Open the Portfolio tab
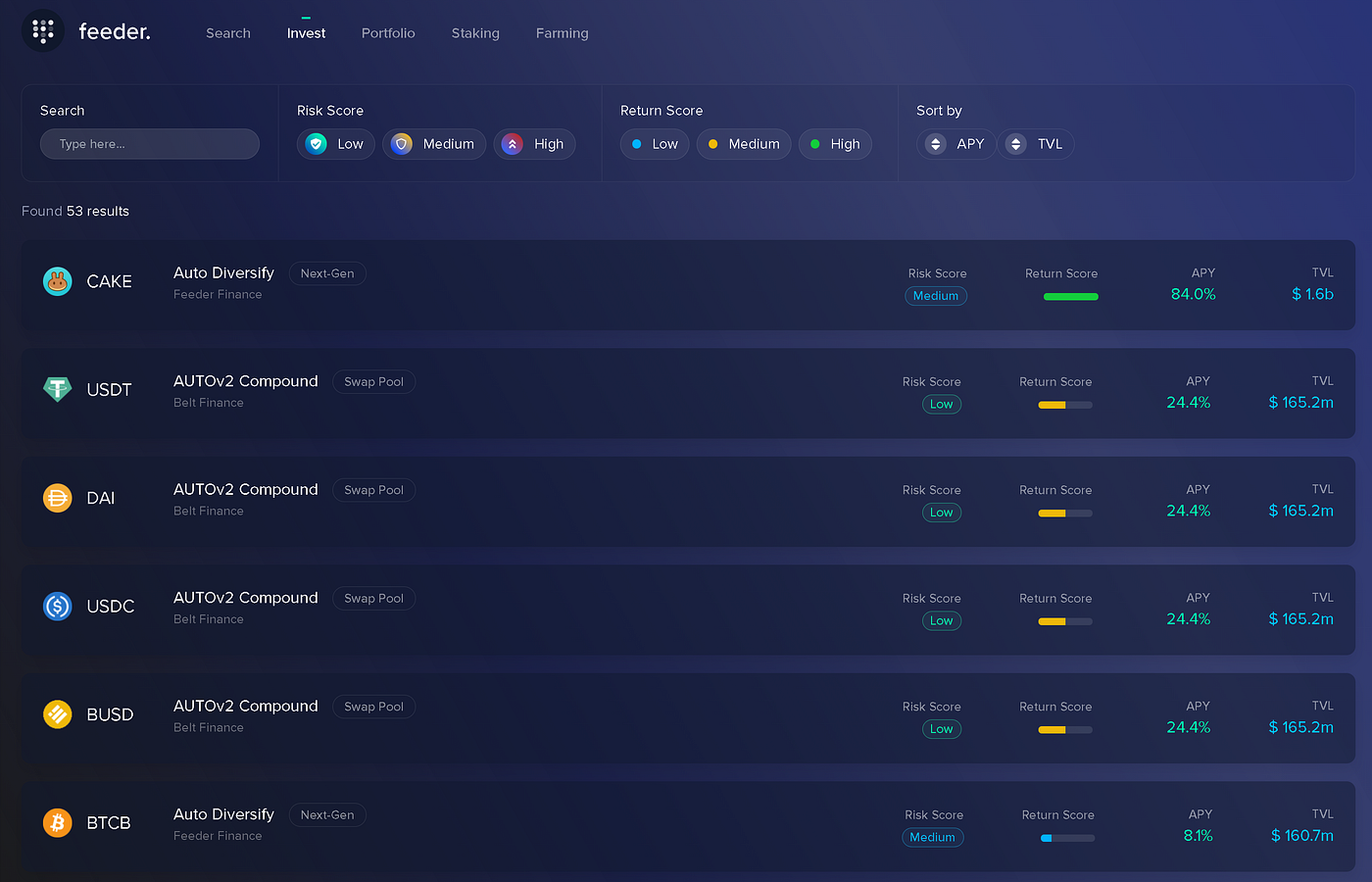 pyautogui.click(x=388, y=33)
